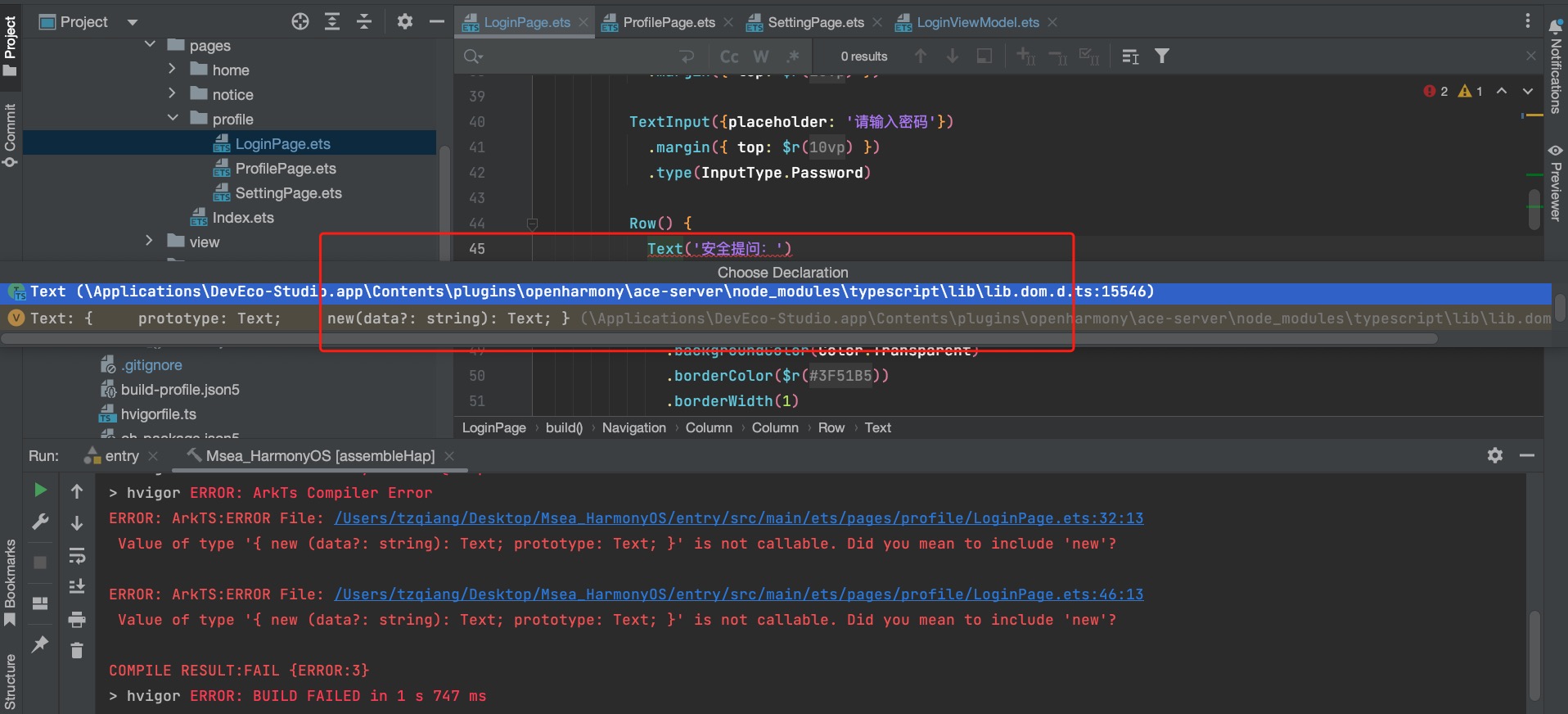Click wrench icon in Run panel
Image resolution: width=1568 pixels, height=714 pixels.
(40, 522)
